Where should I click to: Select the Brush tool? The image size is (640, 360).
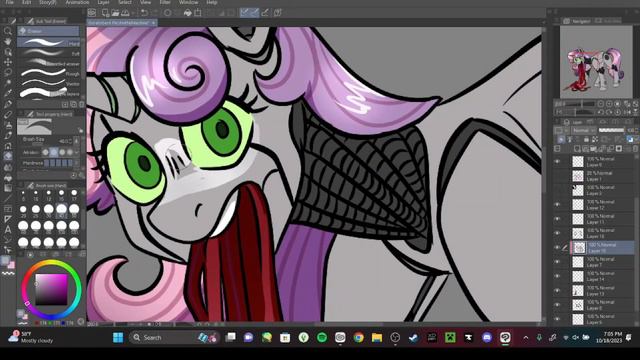point(7,125)
